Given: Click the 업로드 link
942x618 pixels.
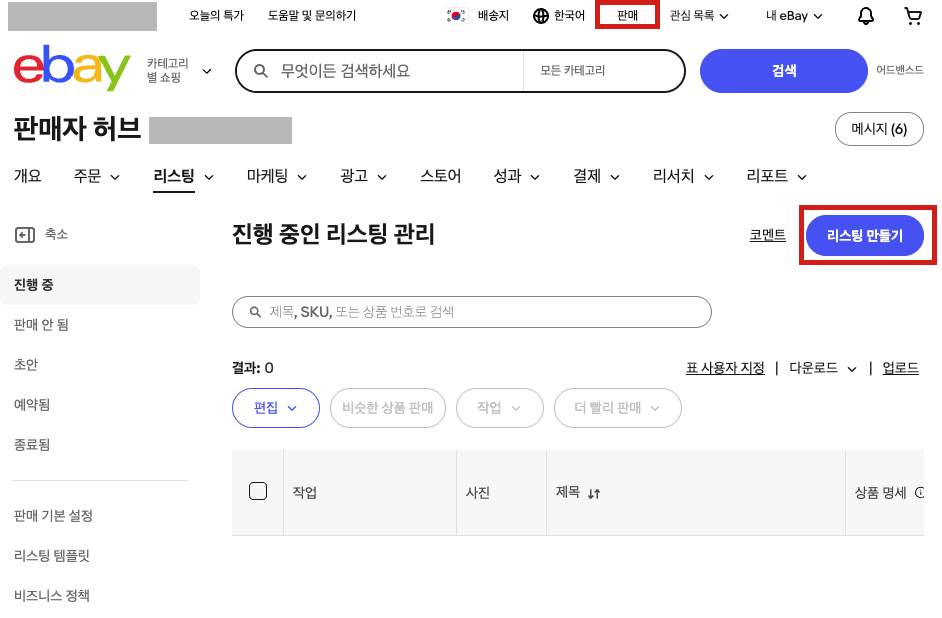Looking at the screenshot, I should pyautogui.click(x=900, y=368).
